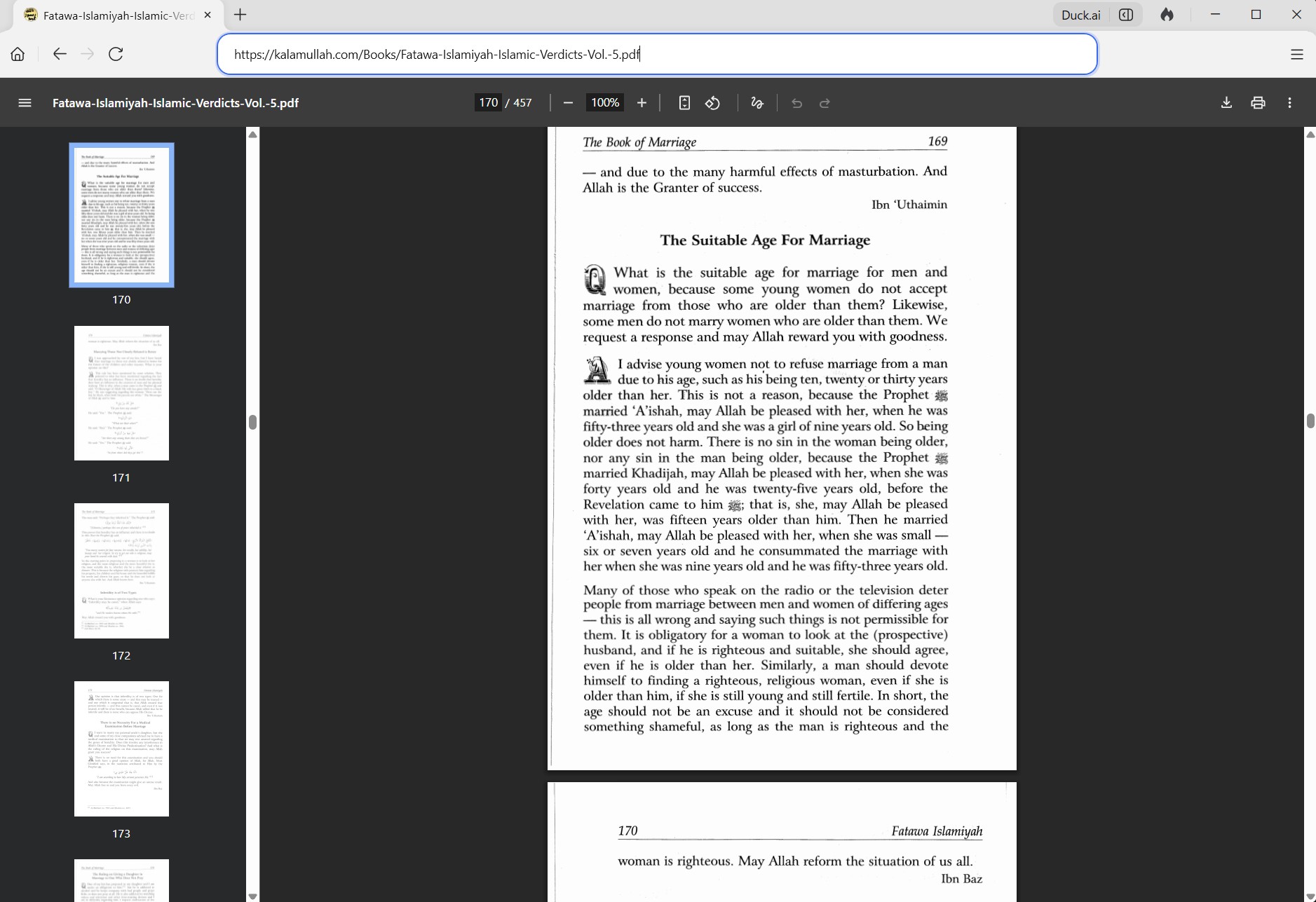Click the 'Ibn Baz' attribution text
This screenshot has height=902, width=1316.
[x=961, y=879]
